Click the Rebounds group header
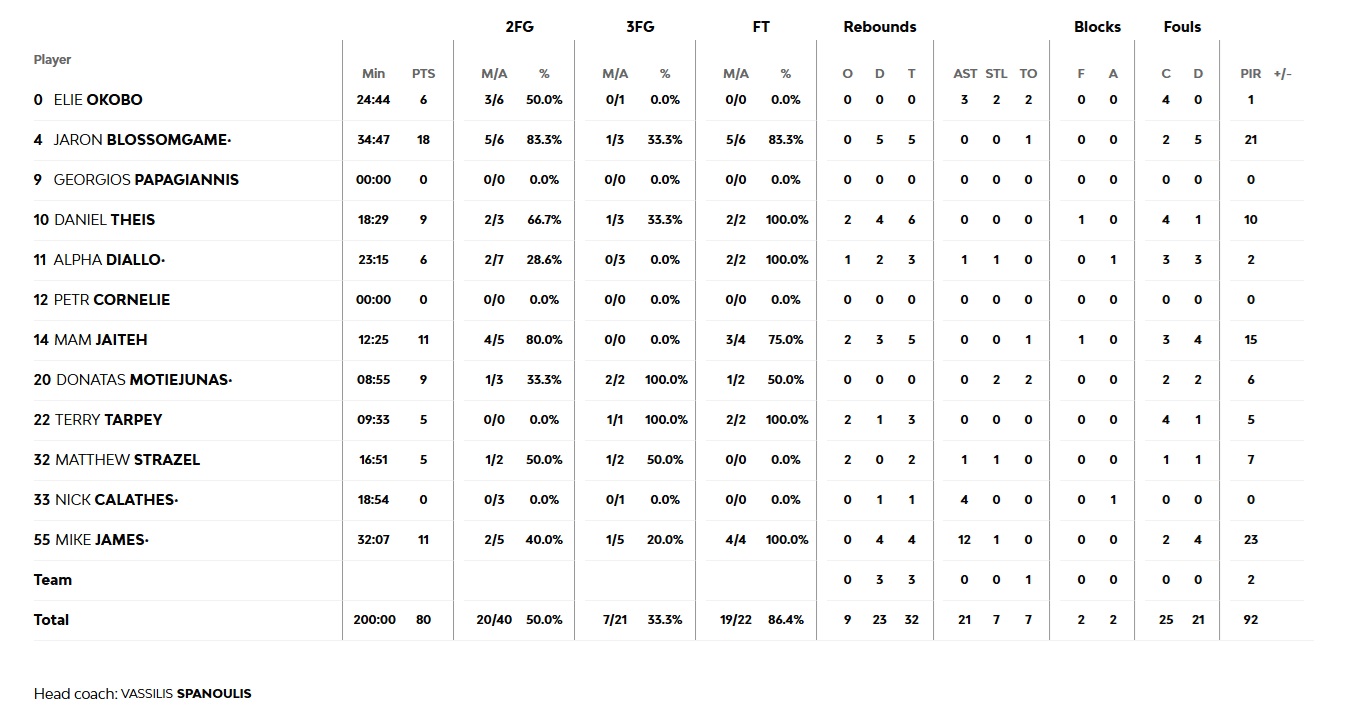This screenshot has width=1352, height=725. [x=879, y=27]
